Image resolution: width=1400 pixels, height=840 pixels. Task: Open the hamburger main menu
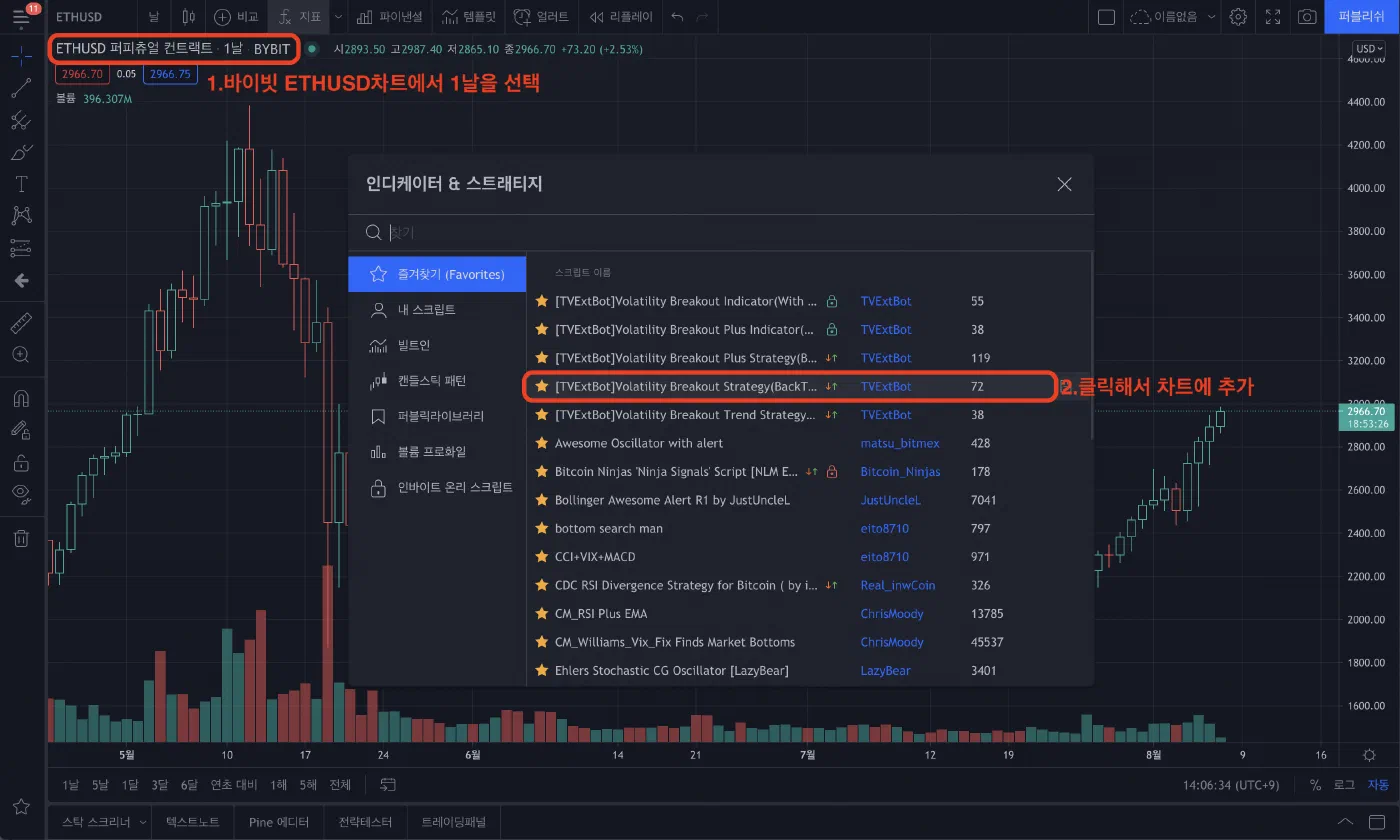pos(21,17)
